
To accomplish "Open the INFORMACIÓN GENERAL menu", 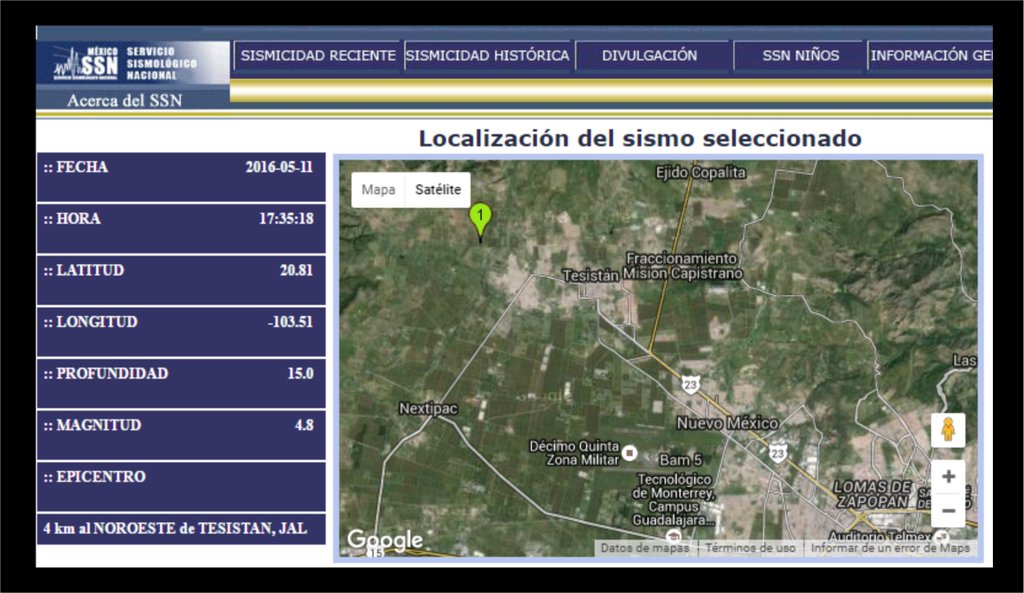I will 931,56.
